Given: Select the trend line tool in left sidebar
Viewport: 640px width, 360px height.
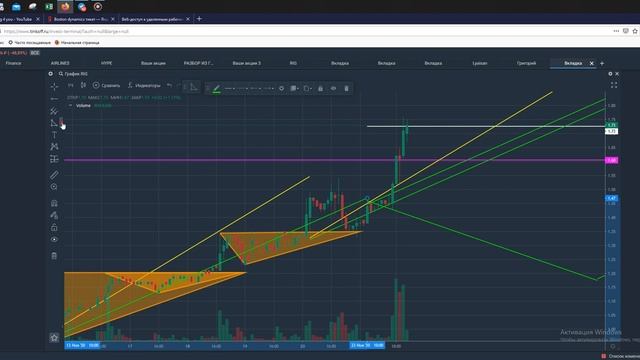Looking at the screenshot, I should pyautogui.click(x=54, y=99).
